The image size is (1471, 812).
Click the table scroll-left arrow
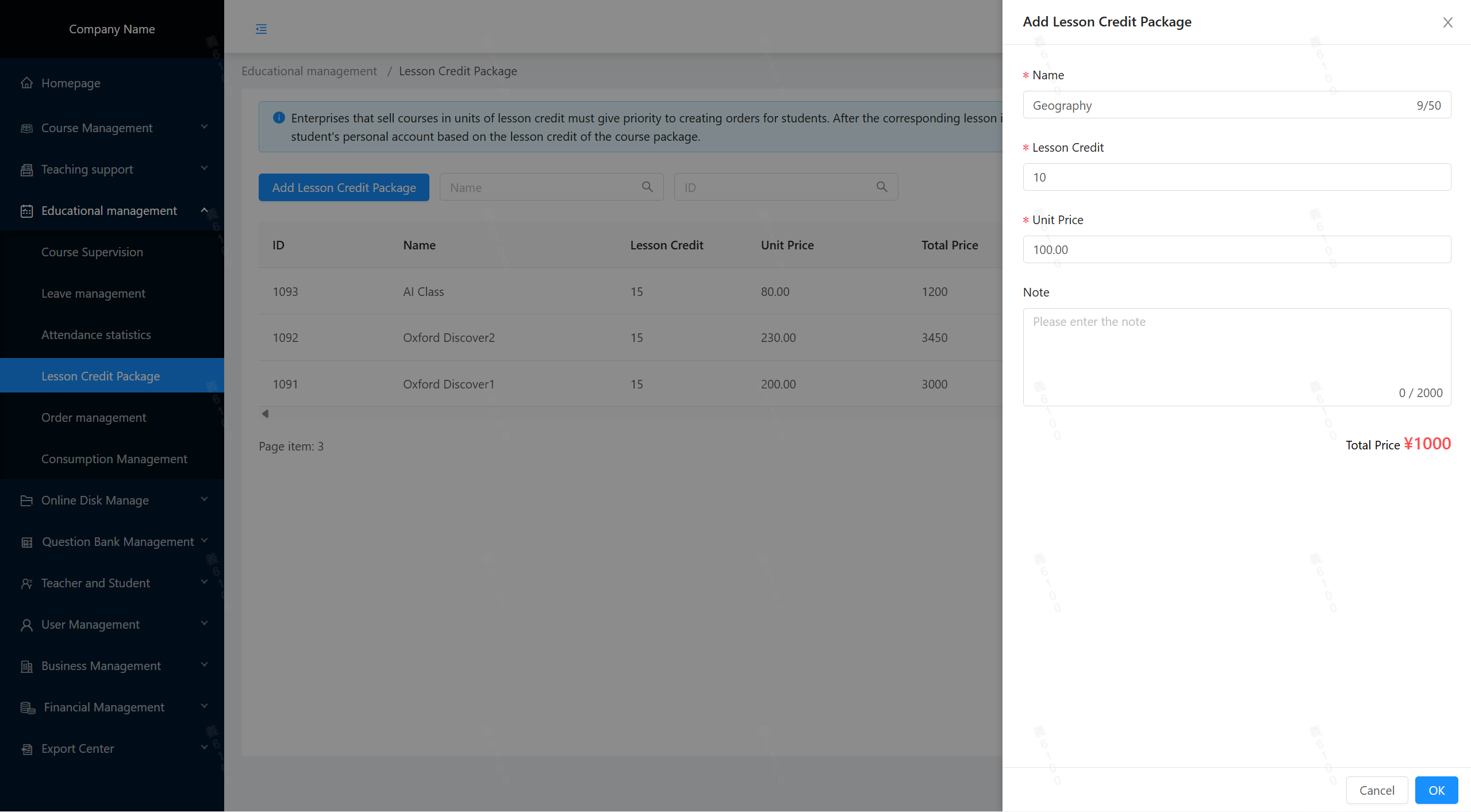click(265, 414)
